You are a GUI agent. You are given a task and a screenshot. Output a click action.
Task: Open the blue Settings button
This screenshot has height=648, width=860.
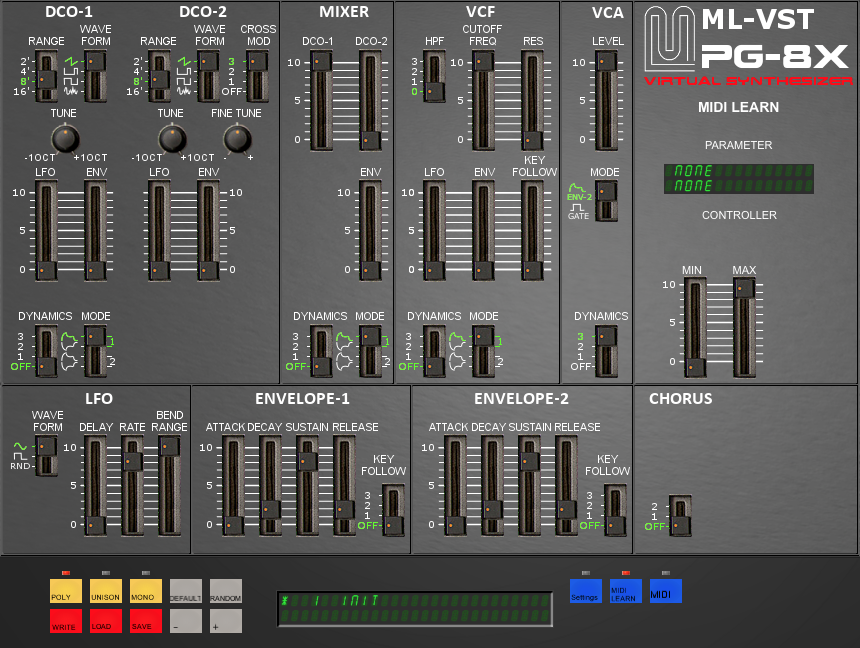(585, 590)
